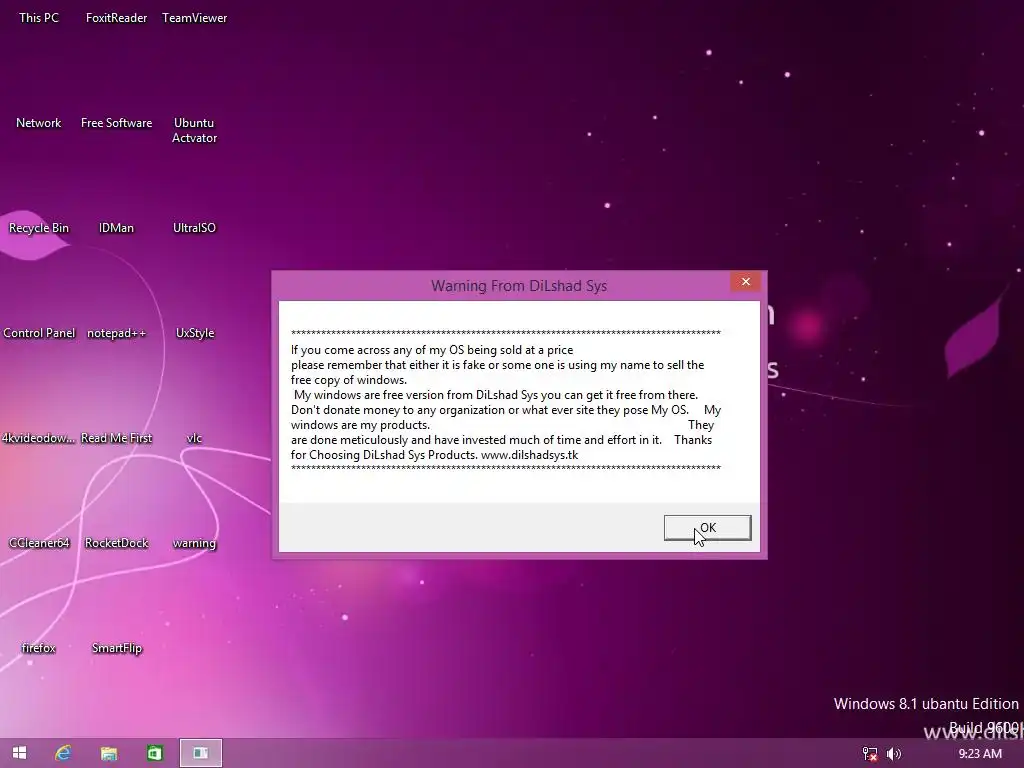Select RocketDock desktop shortcut
The height and width of the screenshot is (768, 1024).
pyautogui.click(x=116, y=543)
